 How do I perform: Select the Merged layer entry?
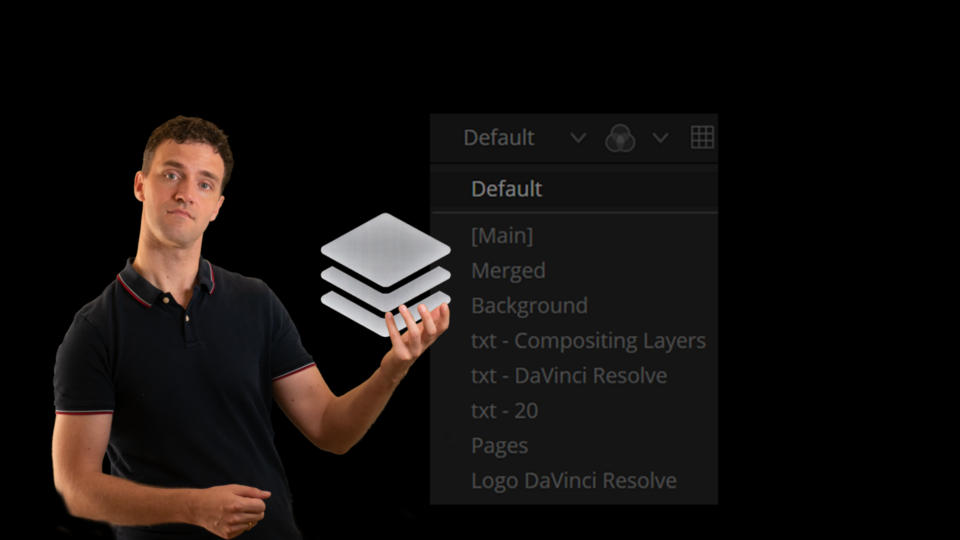click(x=508, y=271)
